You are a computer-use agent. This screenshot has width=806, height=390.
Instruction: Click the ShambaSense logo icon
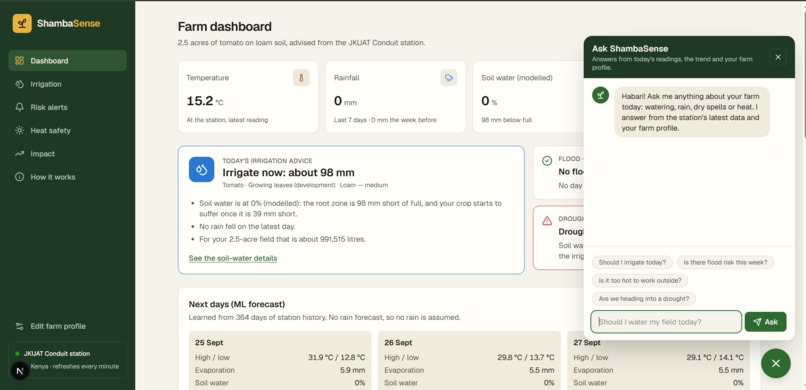click(22, 24)
